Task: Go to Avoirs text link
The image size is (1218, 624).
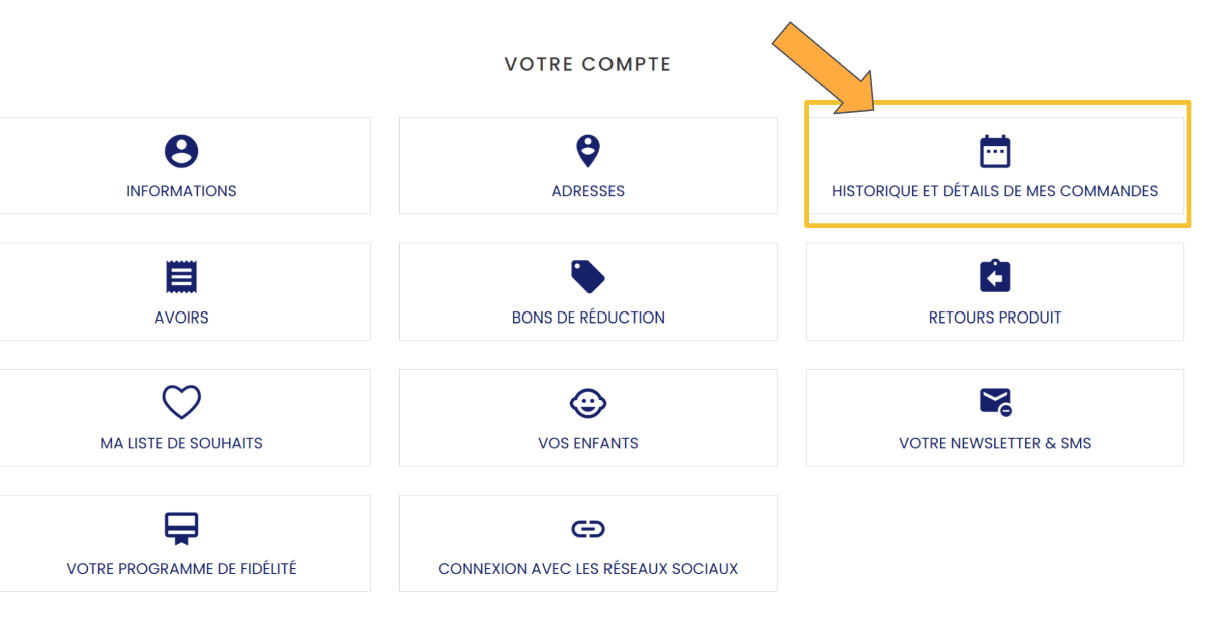Action: tap(181, 318)
